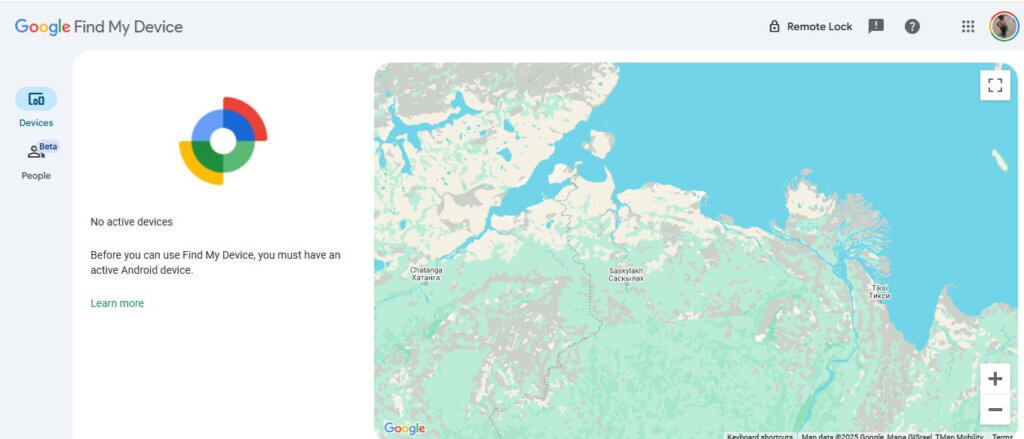Zoom in on the map

(x=995, y=379)
